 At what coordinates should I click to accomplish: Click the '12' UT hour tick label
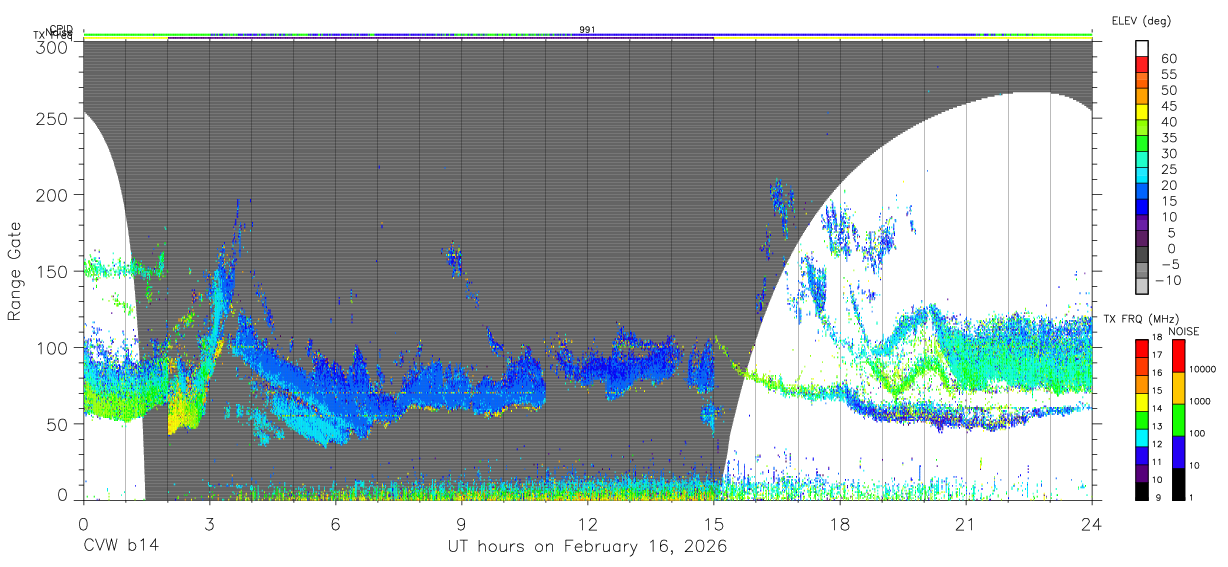(x=587, y=524)
